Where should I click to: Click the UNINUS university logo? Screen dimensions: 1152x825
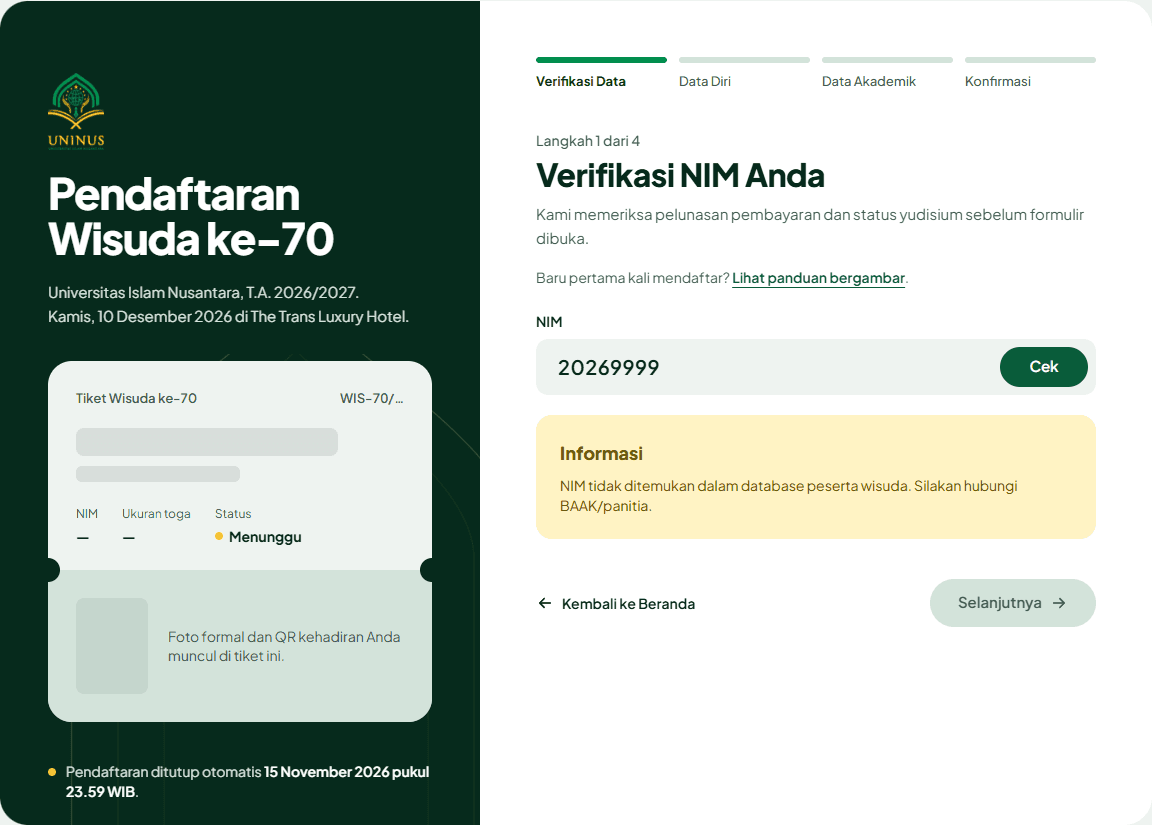click(76, 111)
